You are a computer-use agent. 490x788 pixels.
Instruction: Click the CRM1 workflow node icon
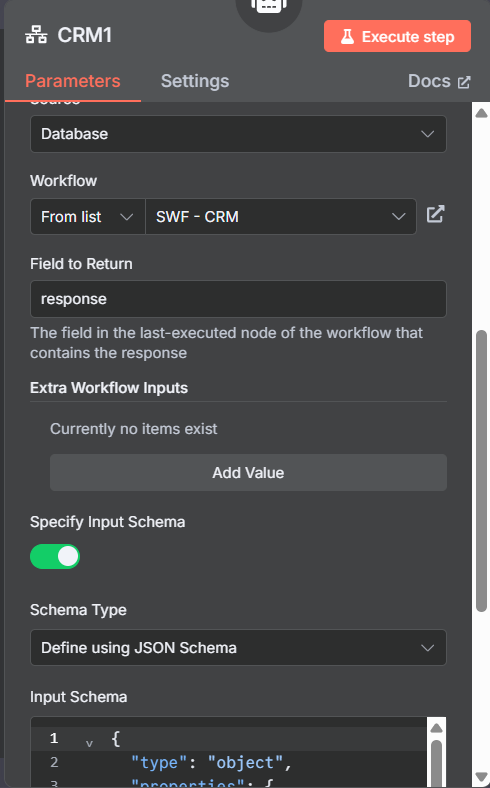[36, 36]
